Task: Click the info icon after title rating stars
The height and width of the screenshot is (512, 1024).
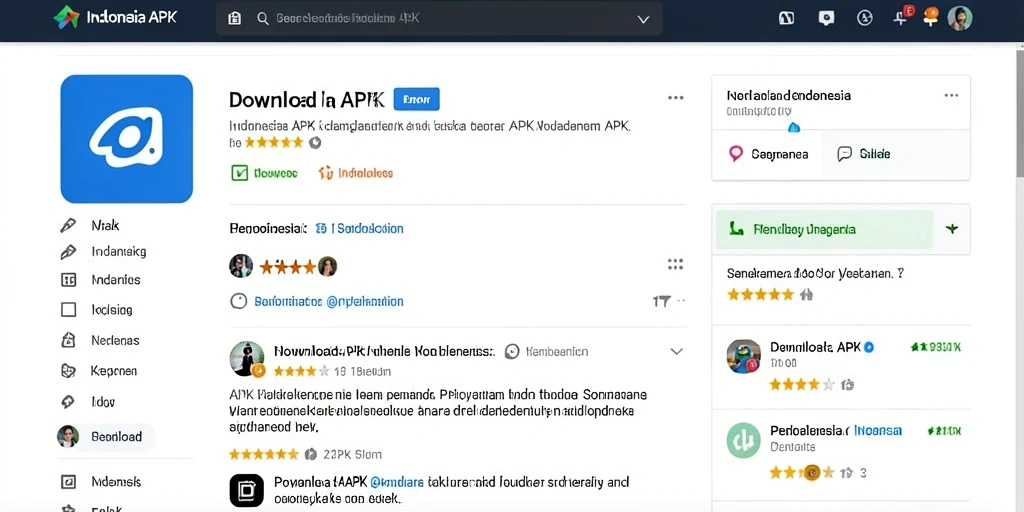Action: coord(315,142)
